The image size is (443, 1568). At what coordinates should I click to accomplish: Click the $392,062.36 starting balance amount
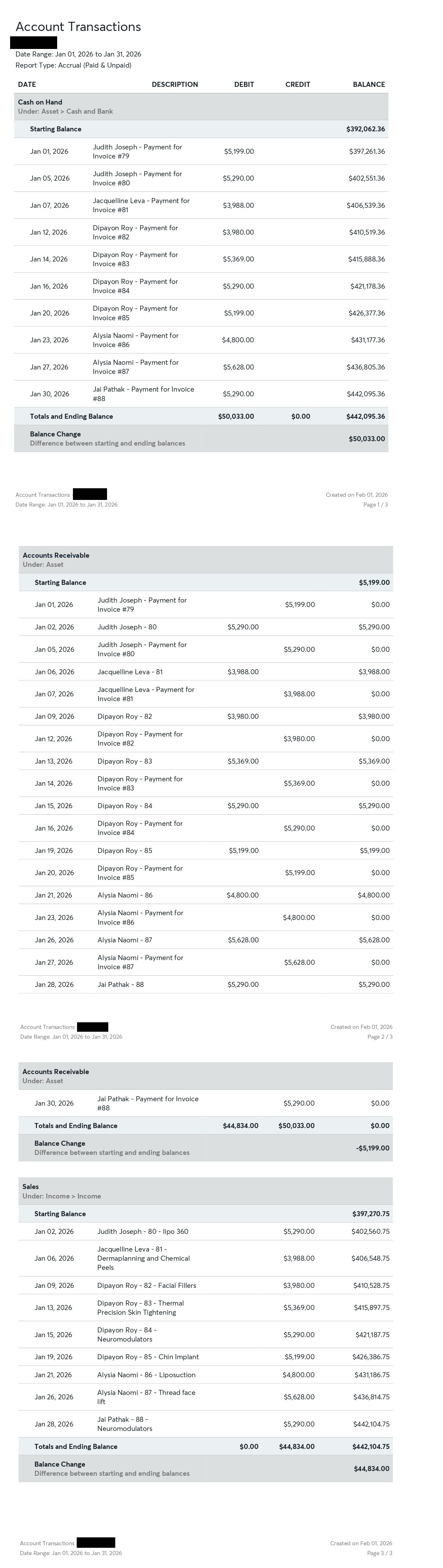coord(365,129)
